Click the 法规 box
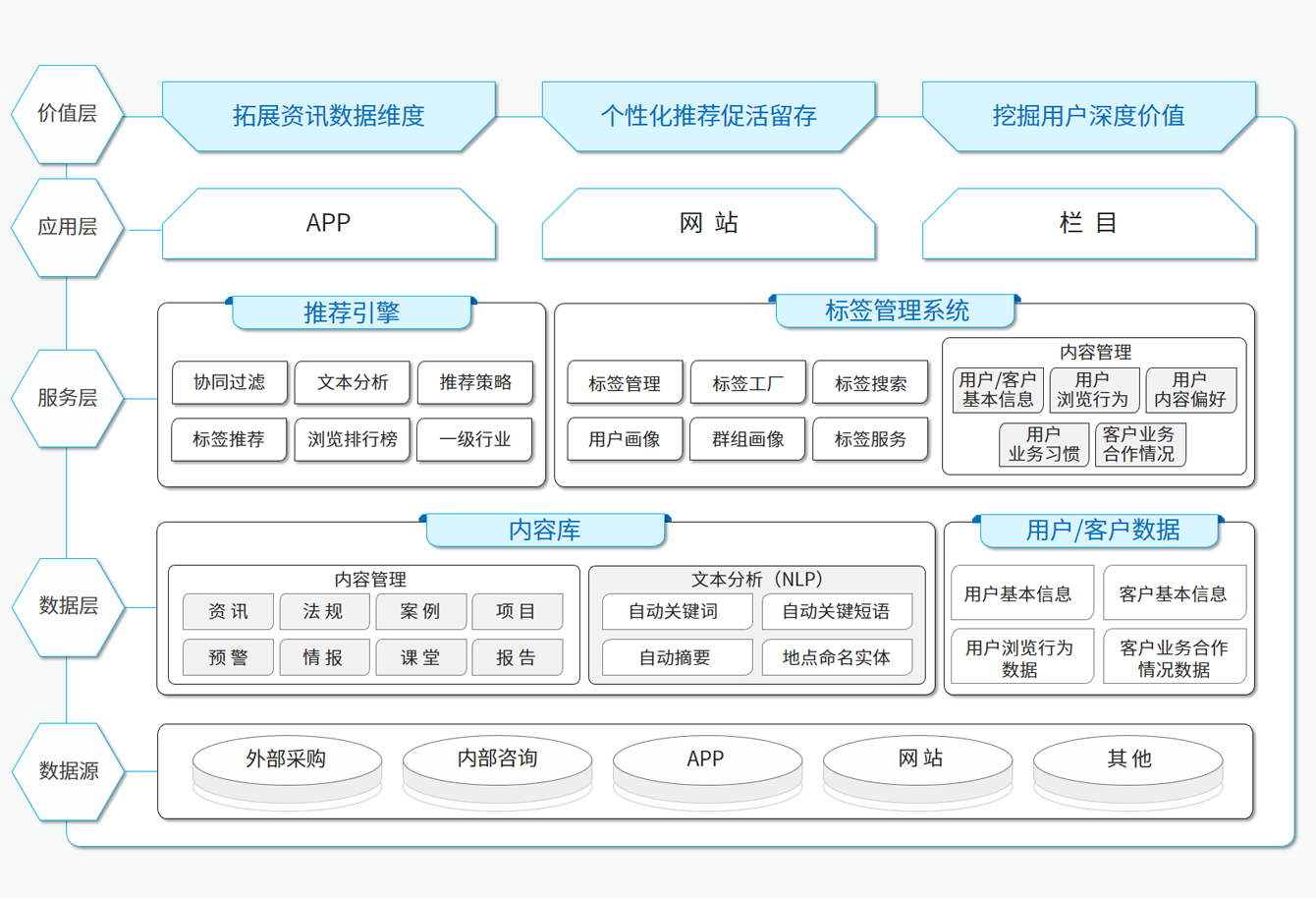The height and width of the screenshot is (898, 1316). tap(324, 611)
